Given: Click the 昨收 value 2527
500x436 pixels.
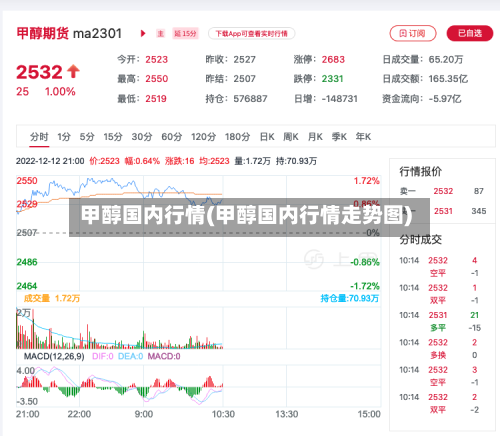Looking at the screenshot, I should [x=244, y=59].
